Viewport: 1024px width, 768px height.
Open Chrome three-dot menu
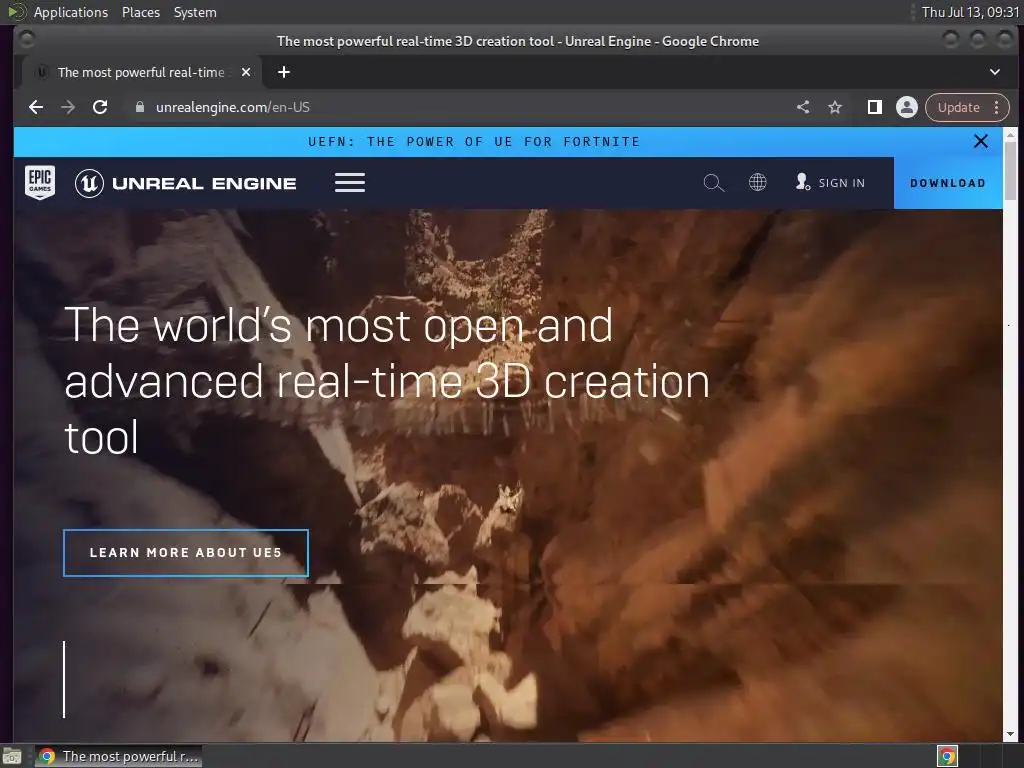(x=997, y=107)
